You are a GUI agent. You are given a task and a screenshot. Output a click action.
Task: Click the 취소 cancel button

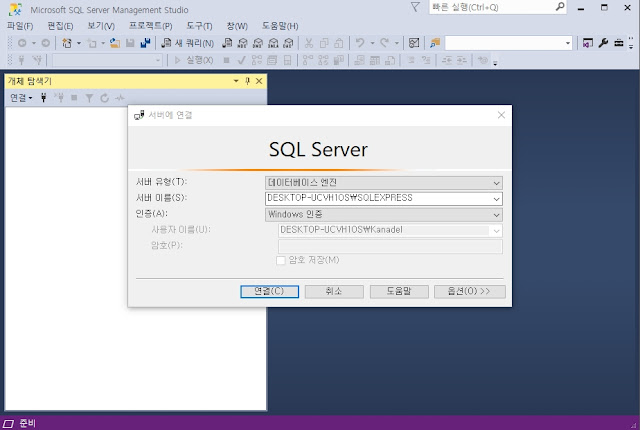click(334, 291)
